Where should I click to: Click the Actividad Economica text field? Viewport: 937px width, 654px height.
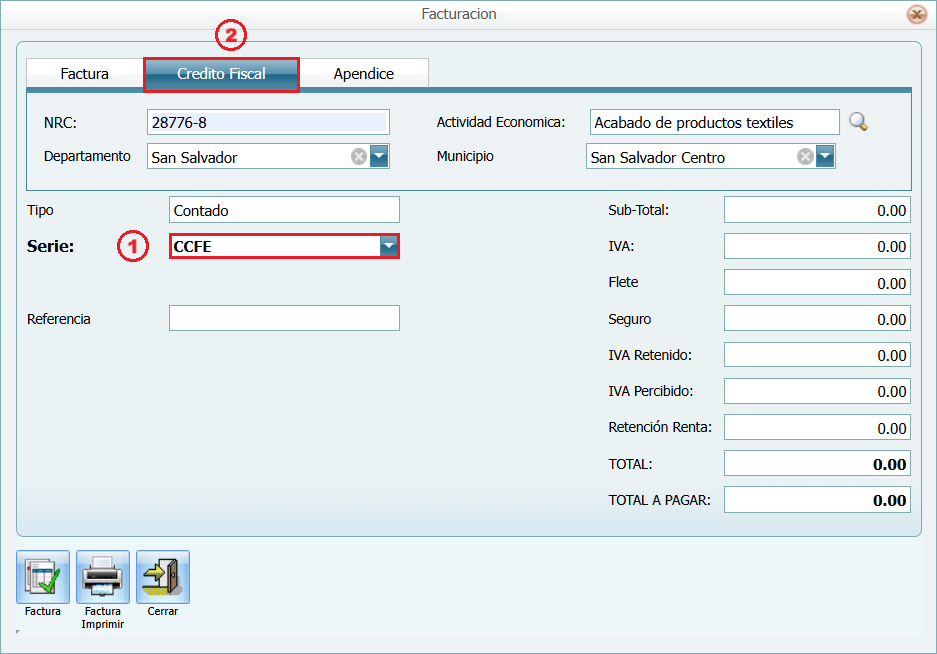pyautogui.click(x=714, y=123)
